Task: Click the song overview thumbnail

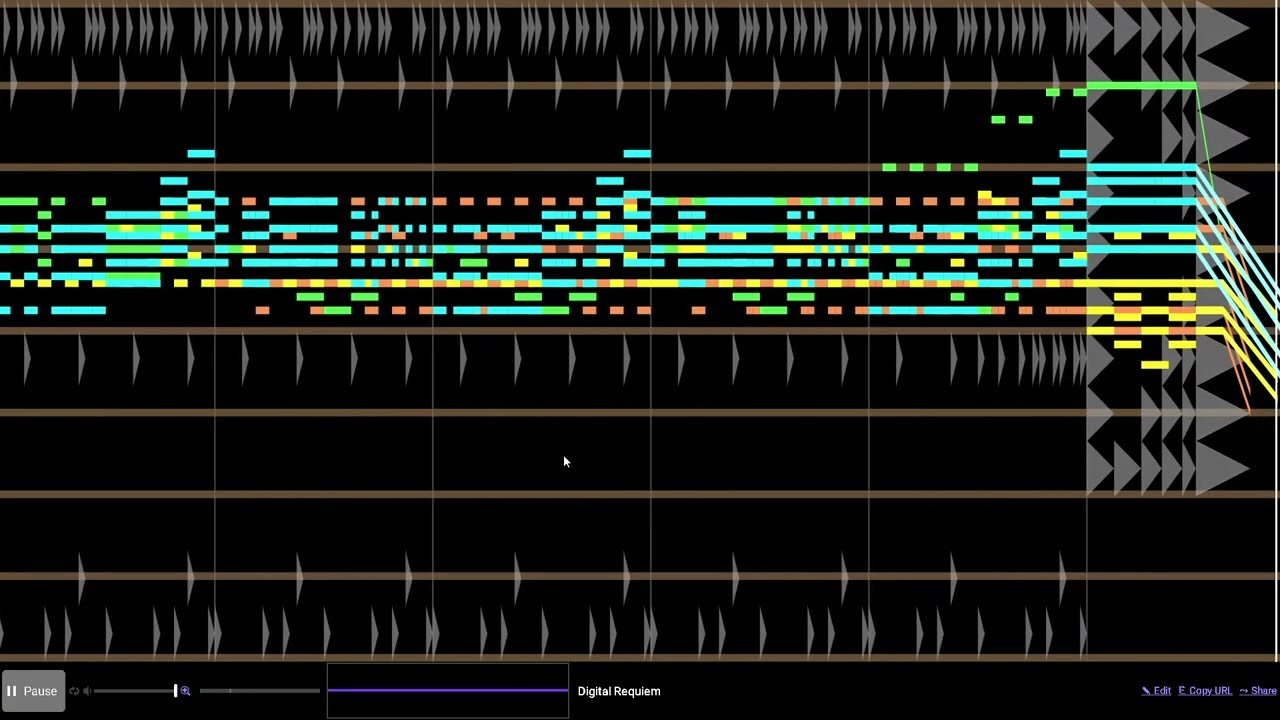Action: pyautogui.click(x=448, y=690)
